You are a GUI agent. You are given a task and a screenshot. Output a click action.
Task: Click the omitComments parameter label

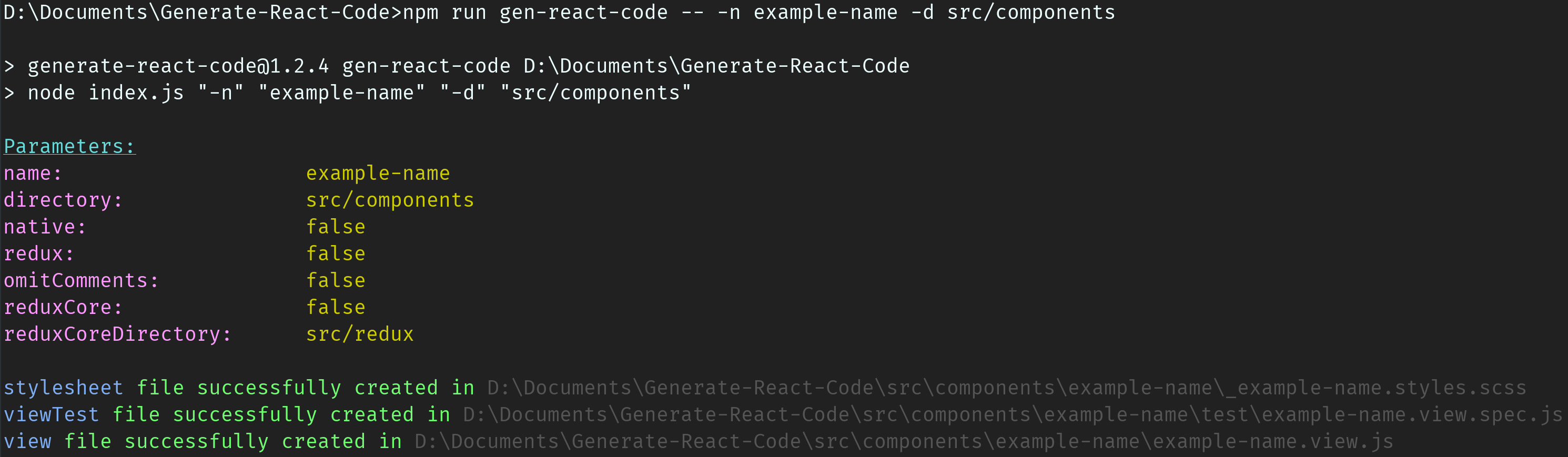point(81,280)
